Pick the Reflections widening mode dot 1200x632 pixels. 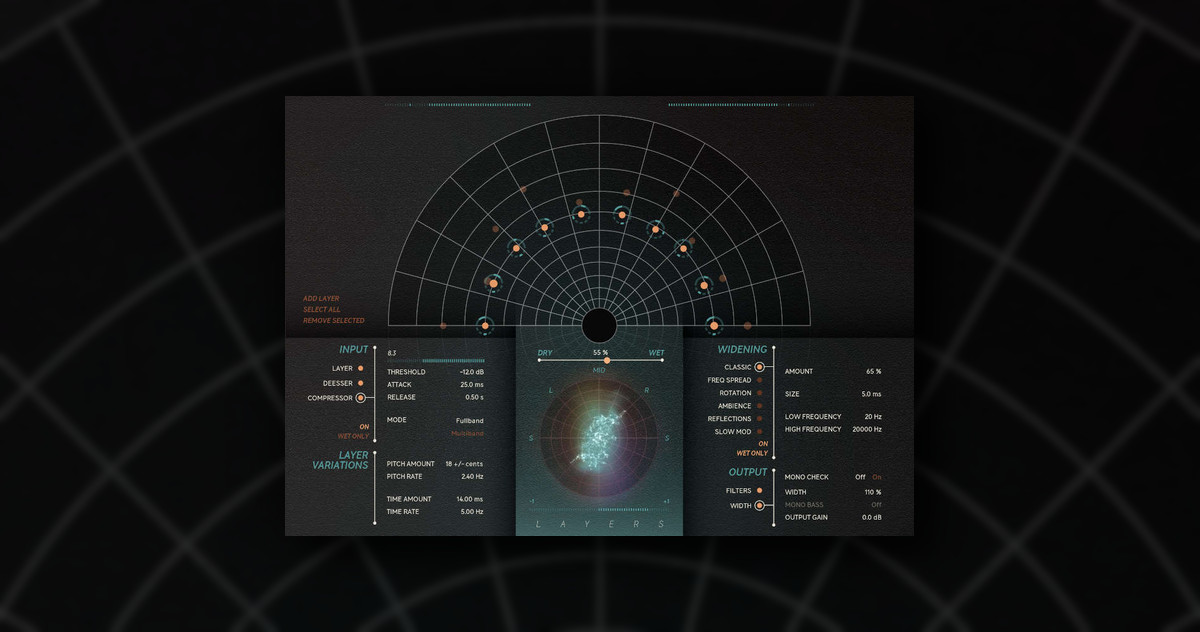tap(760, 419)
